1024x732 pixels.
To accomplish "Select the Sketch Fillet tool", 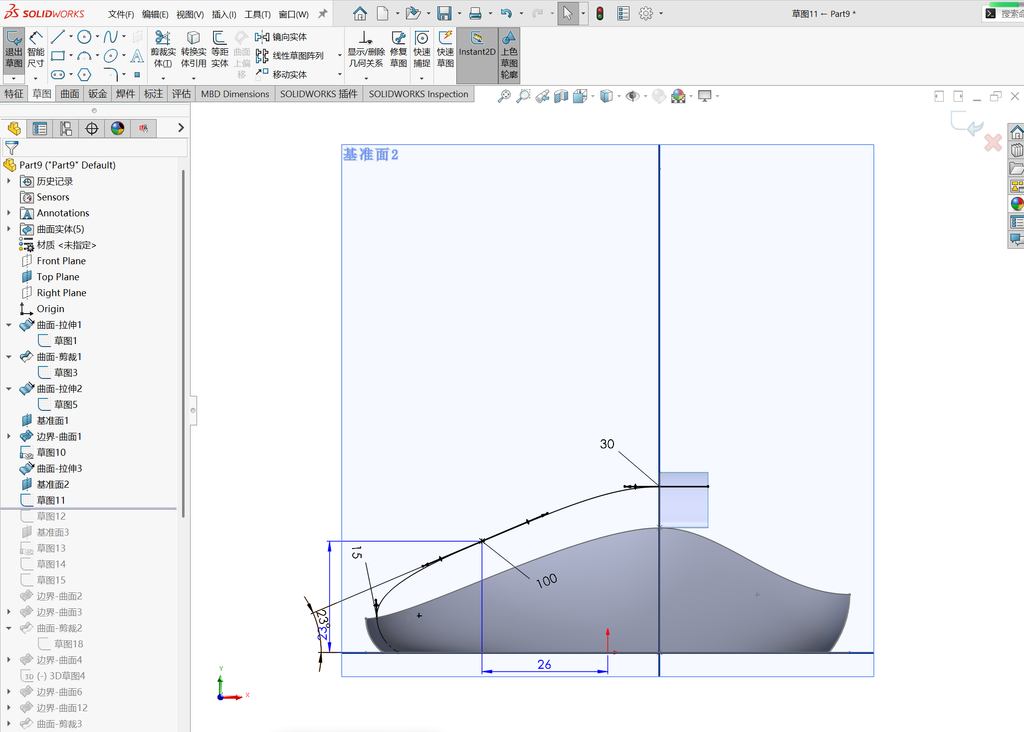I will click(110, 74).
